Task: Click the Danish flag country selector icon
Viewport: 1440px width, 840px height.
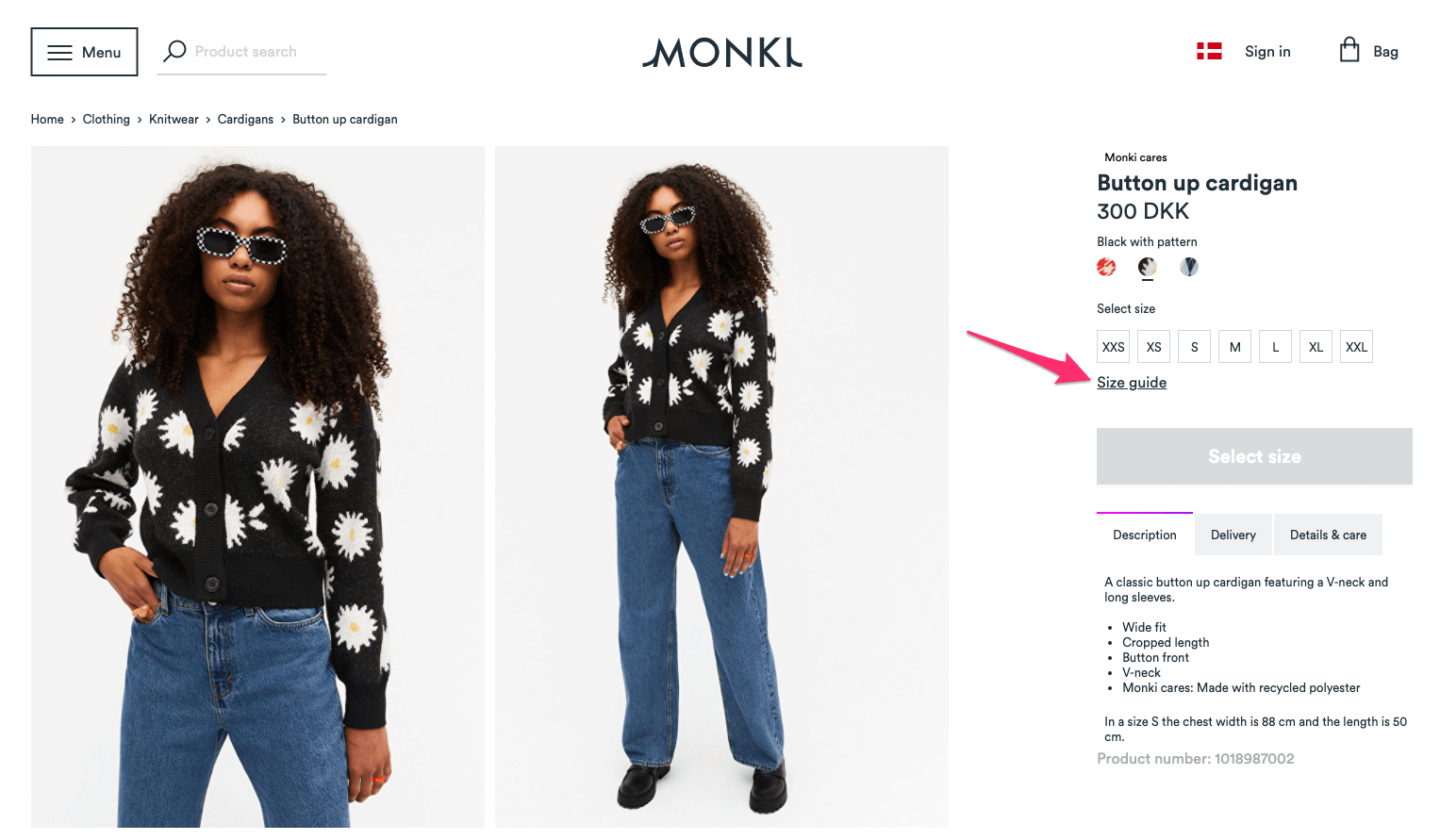Action: pyautogui.click(x=1208, y=50)
